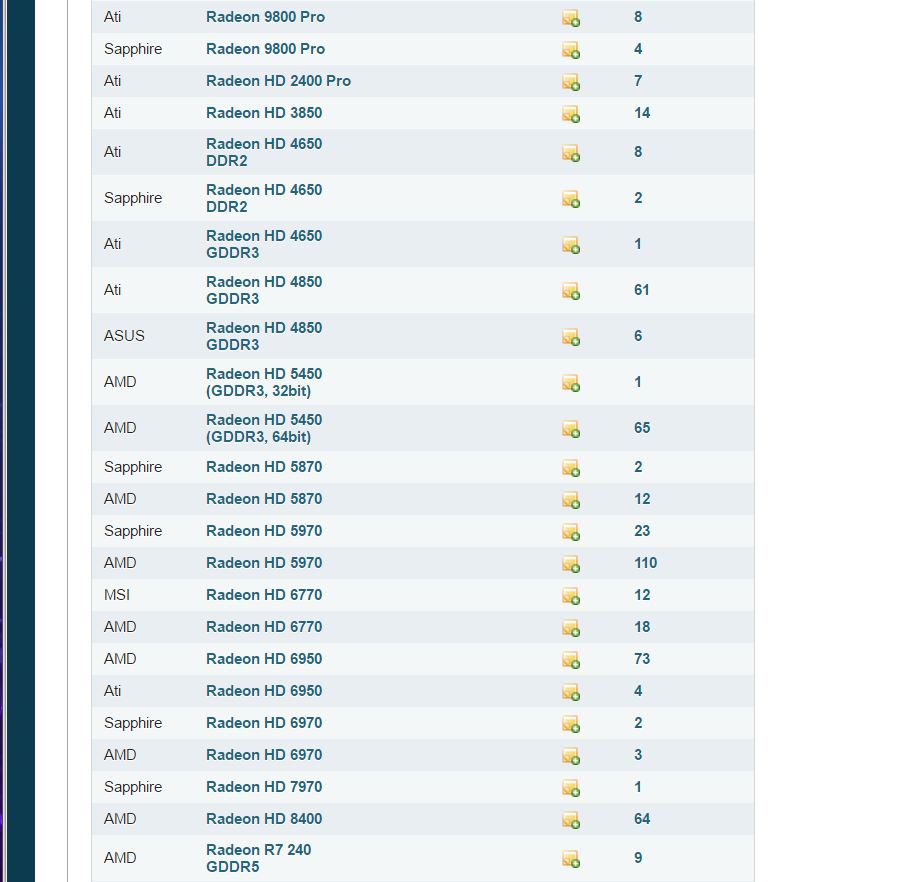This screenshot has width=917, height=882.
Task: Click the count 65 for Radeon HD 5450 64bit
Action: [642, 428]
